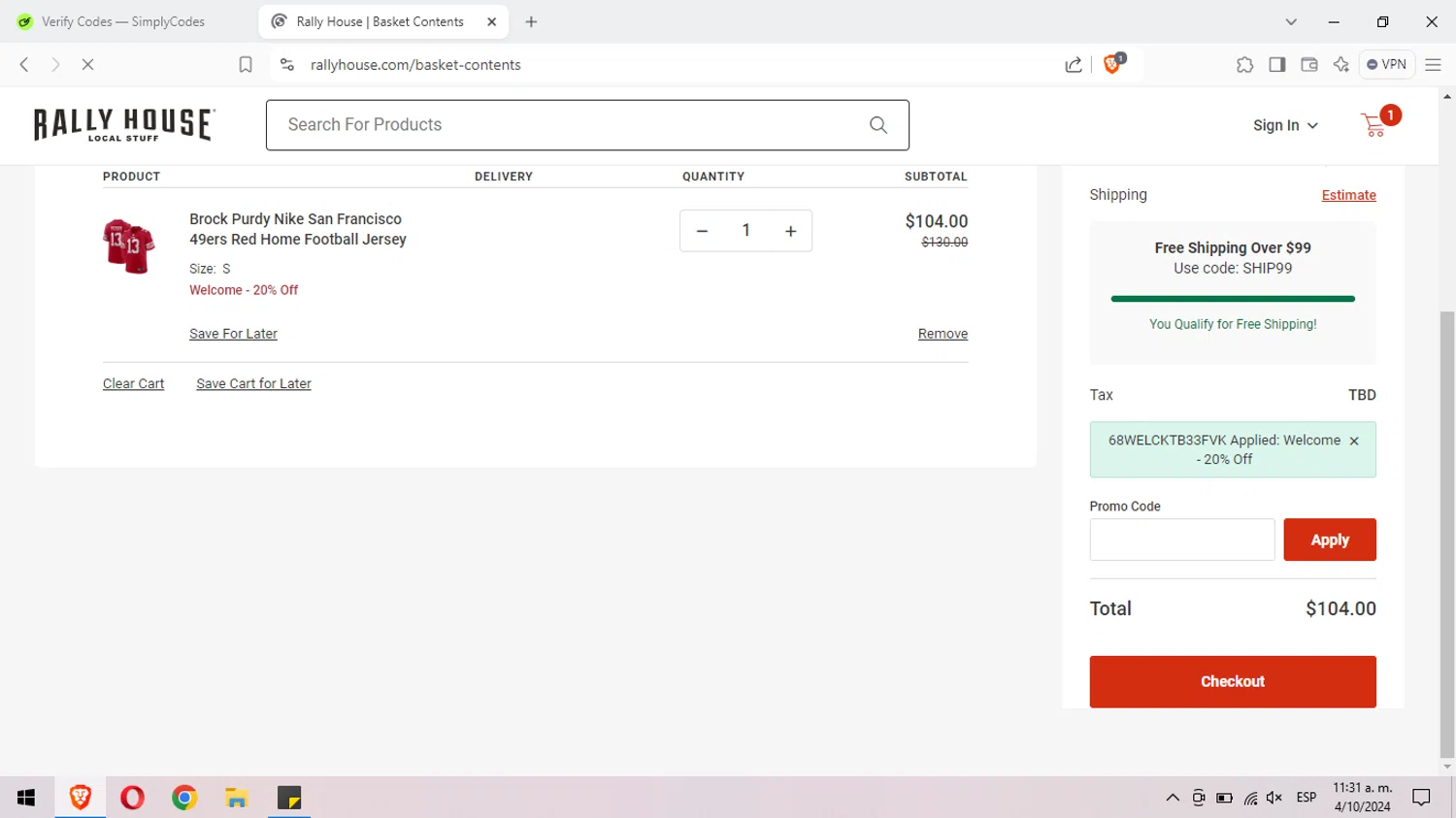Viewport: 1456px width, 818px height.
Task: Click the free shipping progress bar
Action: 1233,299
